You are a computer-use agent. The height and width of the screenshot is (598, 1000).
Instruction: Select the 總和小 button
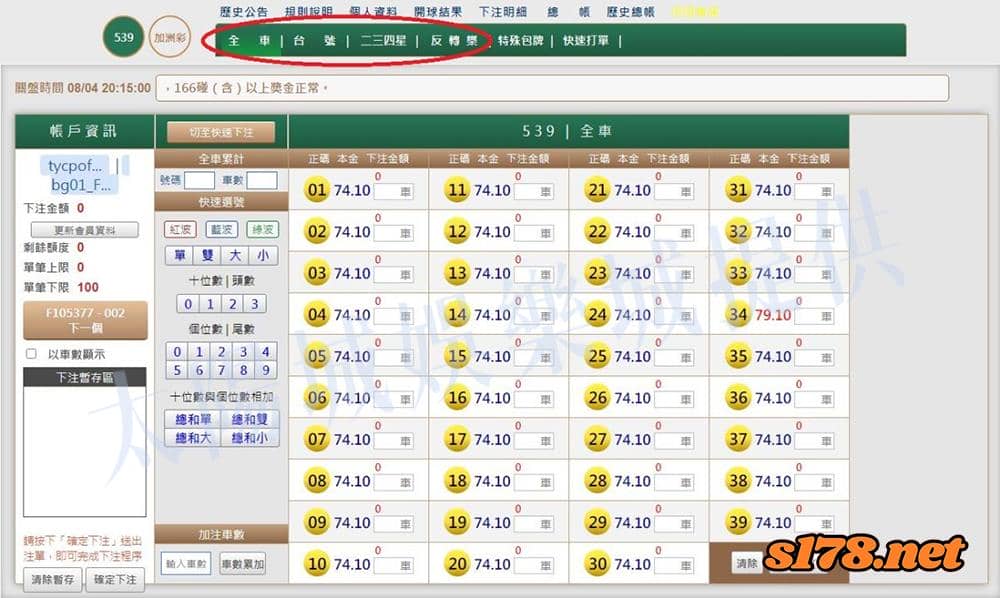(249, 437)
